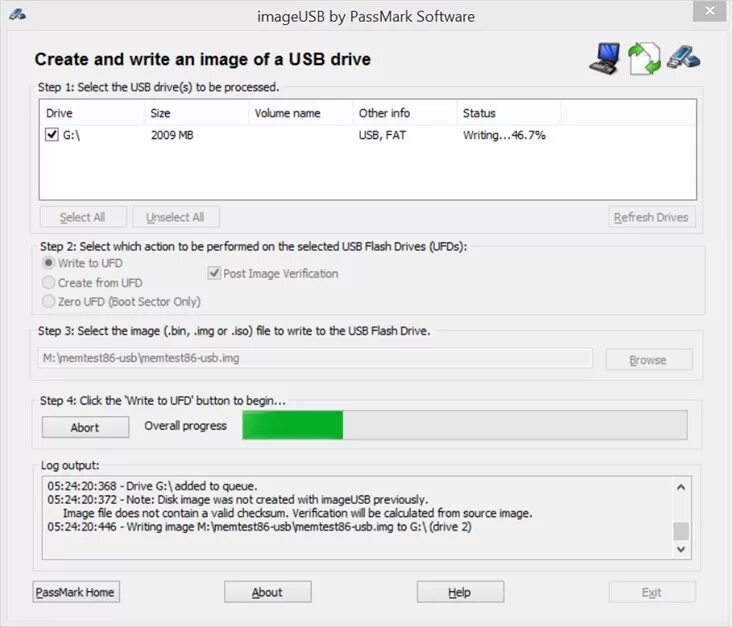
Task: Click log line 'Writing image M:\memtest86-usb'
Action: (259, 527)
